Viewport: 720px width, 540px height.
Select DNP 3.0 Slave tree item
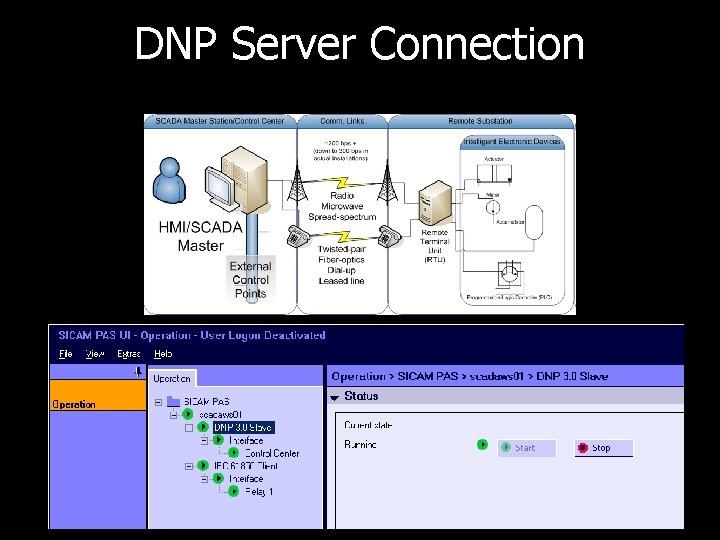(x=243, y=428)
